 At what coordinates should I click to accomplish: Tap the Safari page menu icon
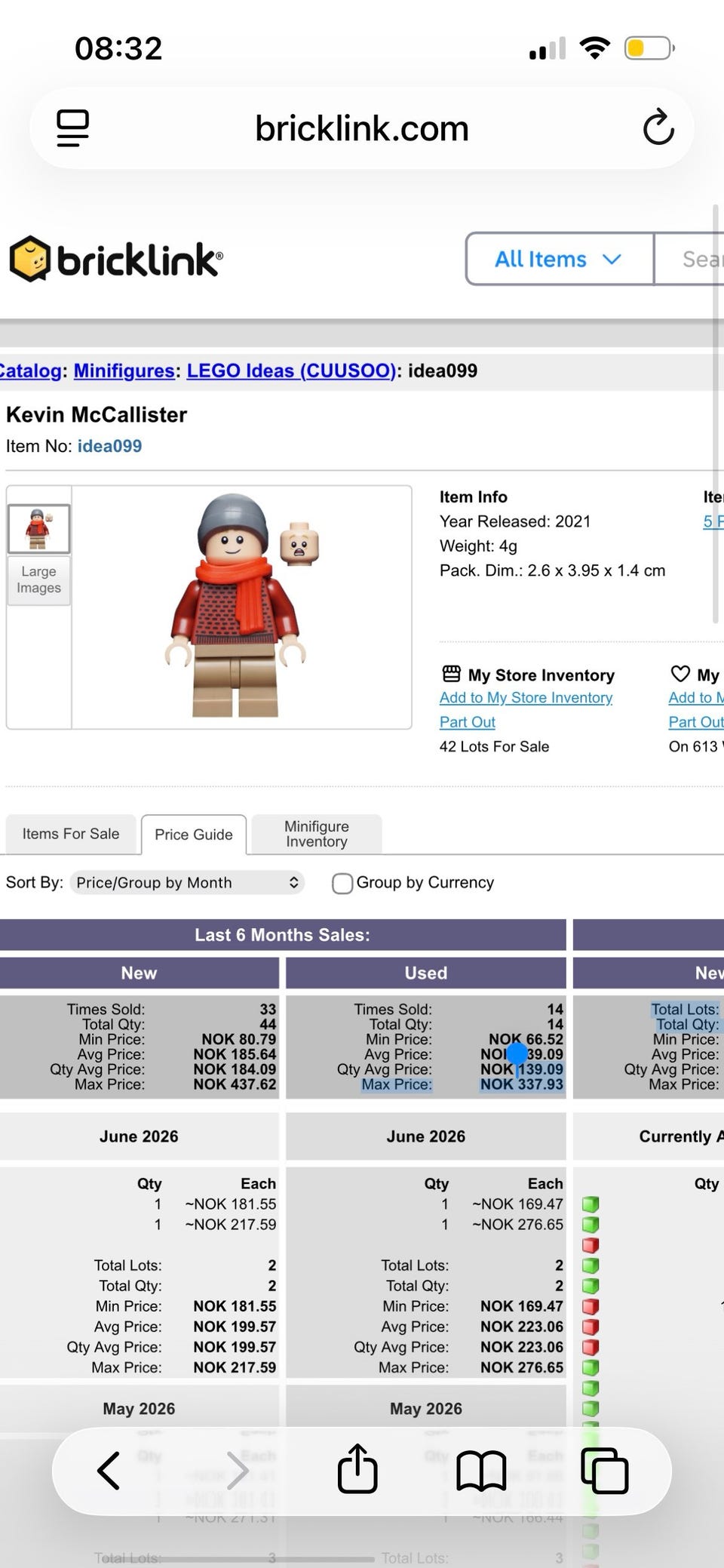pos(73,128)
